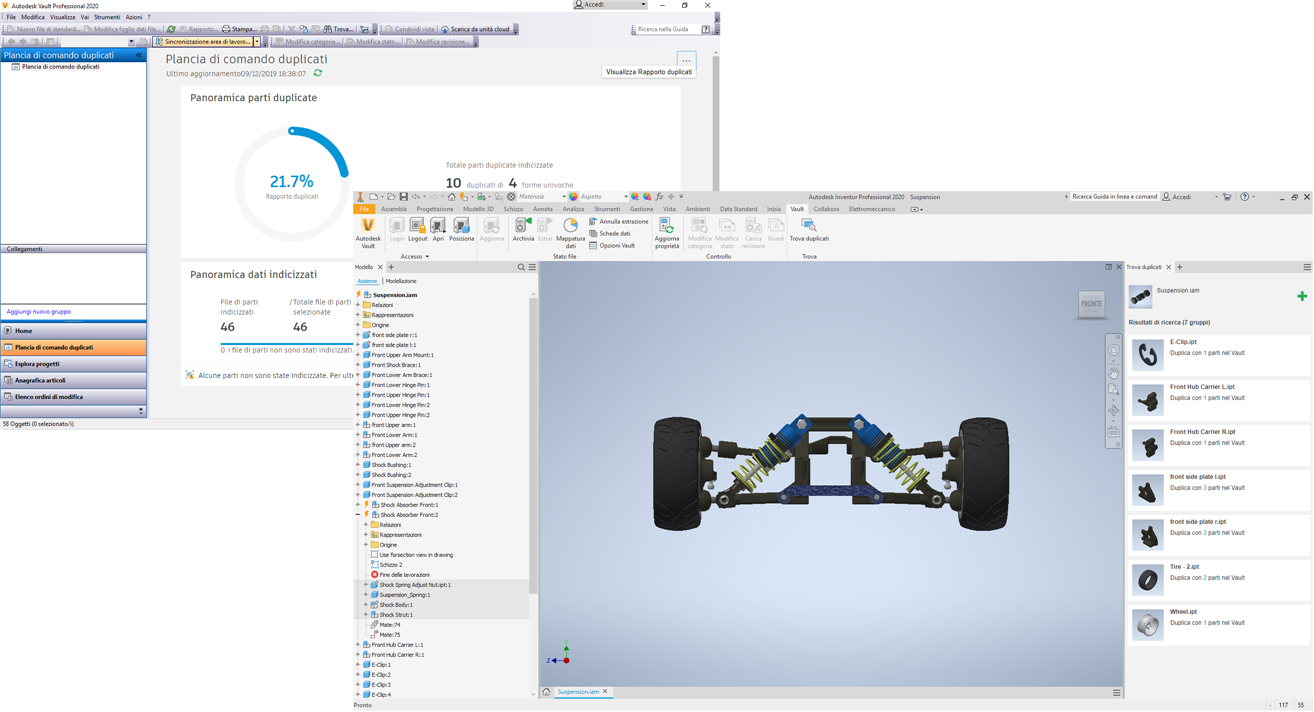Open Schede dati in the Vault ribbon
This screenshot has width=1314, height=712.
[610, 233]
